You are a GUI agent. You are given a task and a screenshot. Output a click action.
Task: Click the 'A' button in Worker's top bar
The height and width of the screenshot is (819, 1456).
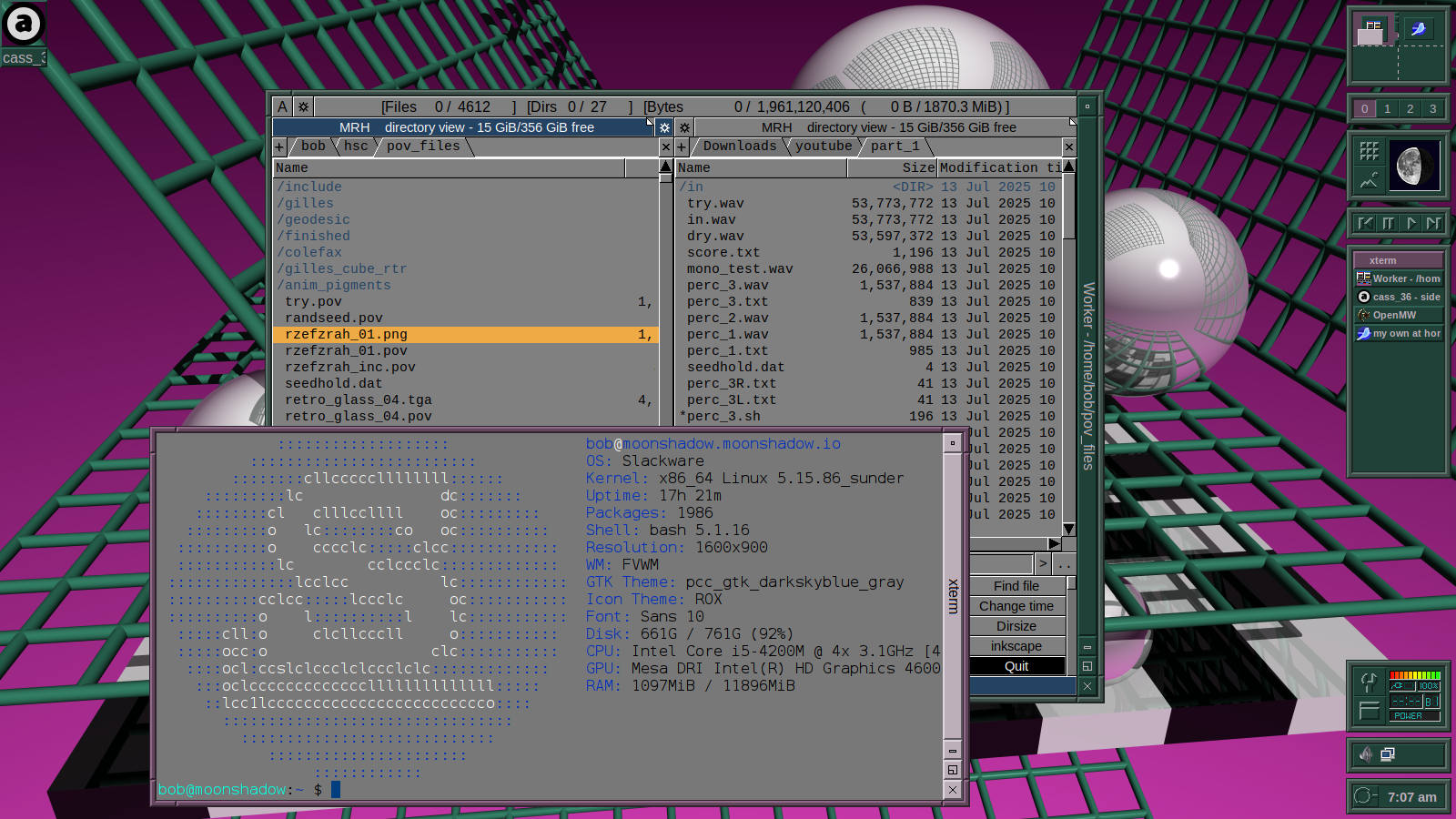[x=282, y=106]
